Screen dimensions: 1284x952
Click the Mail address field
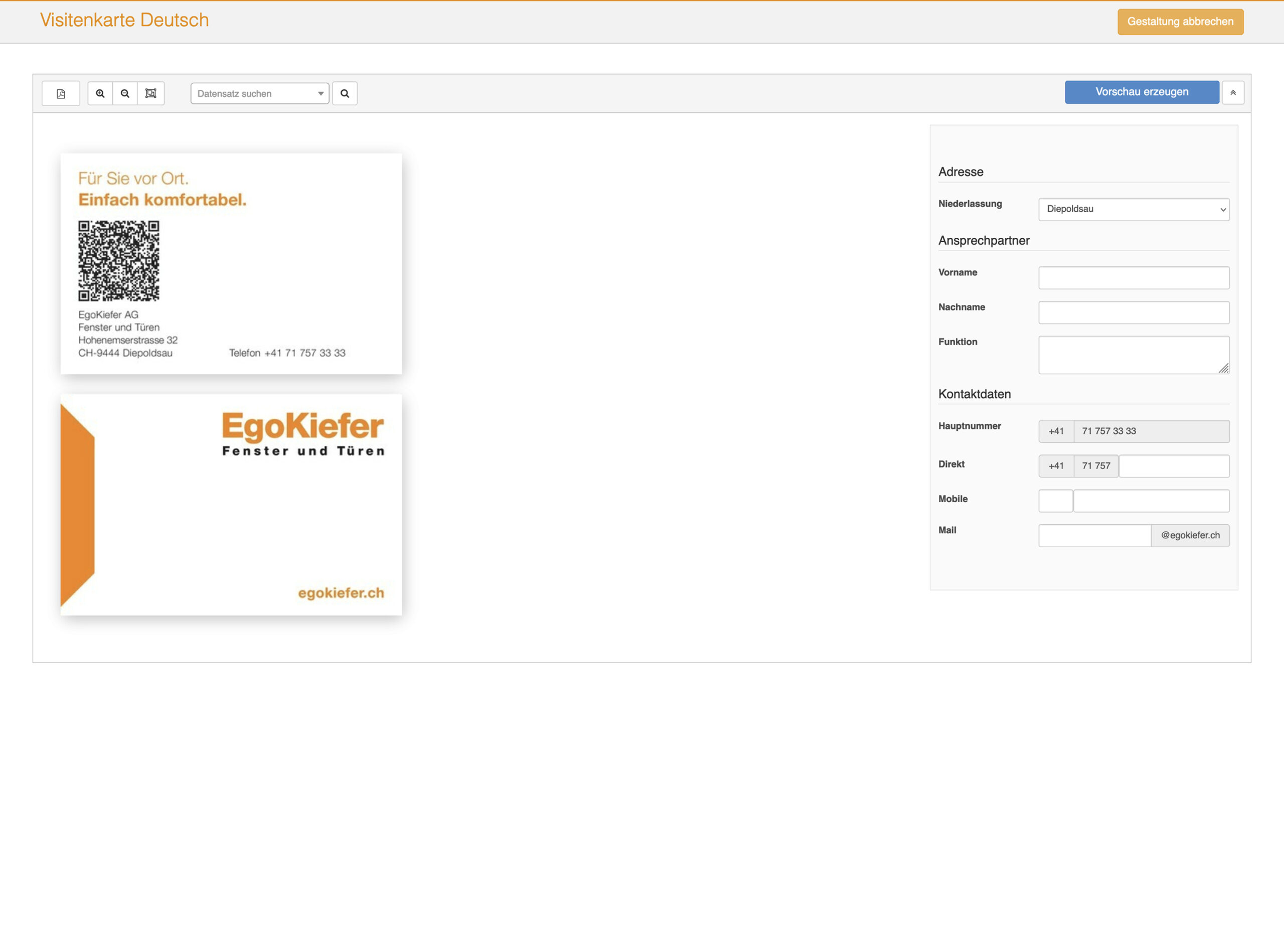pyautogui.click(x=1094, y=535)
